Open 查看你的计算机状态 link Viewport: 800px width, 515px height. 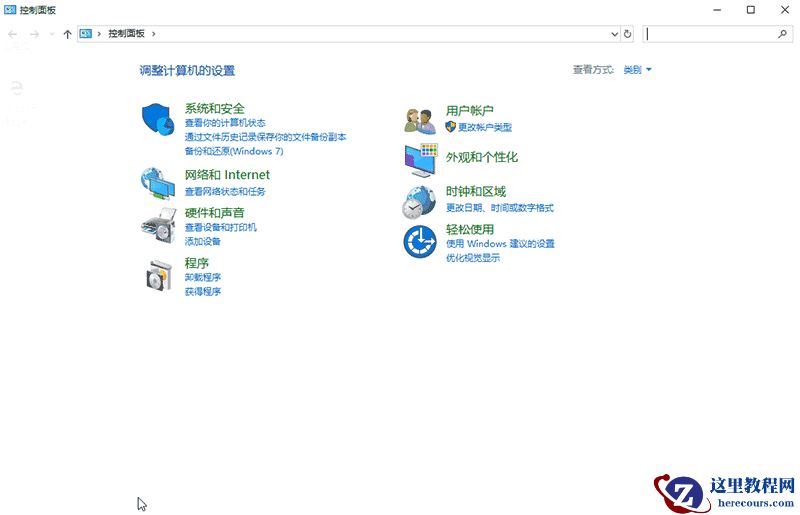coord(225,122)
